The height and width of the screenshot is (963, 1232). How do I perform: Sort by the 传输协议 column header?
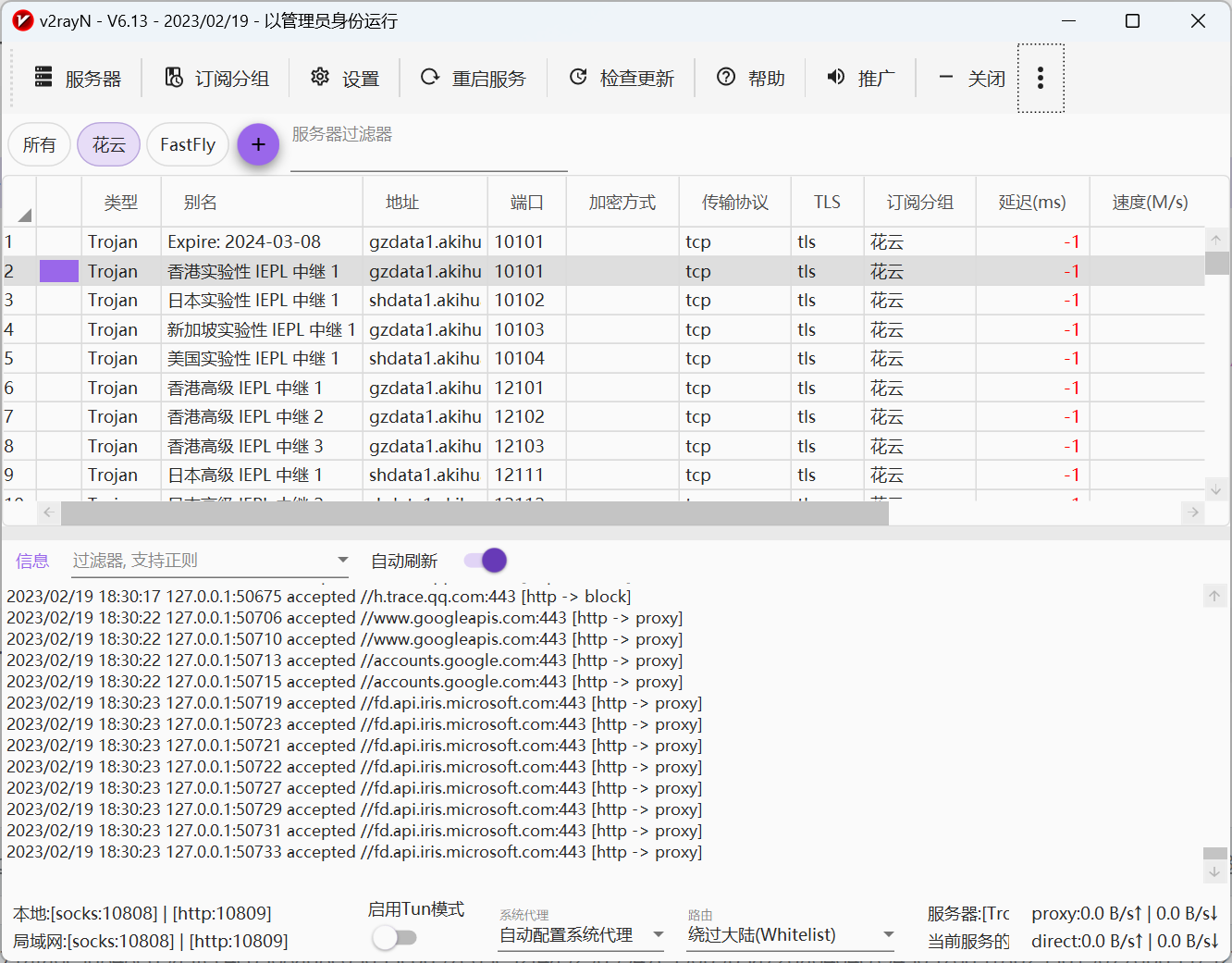[x=735, y=202]
